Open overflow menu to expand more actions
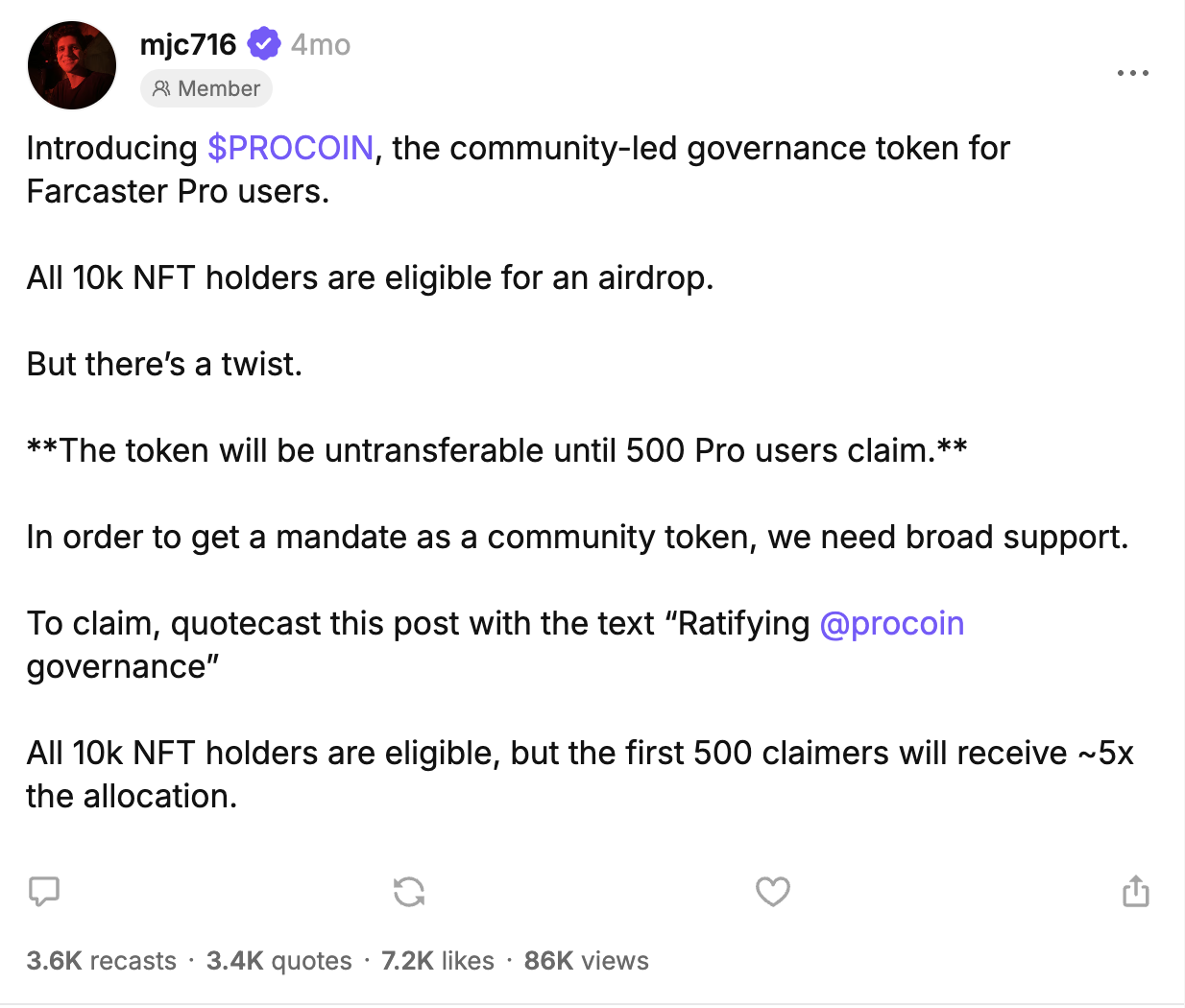This screenshot has height=1008, width=1185. pyautogui.click(x=1133, y=73)
